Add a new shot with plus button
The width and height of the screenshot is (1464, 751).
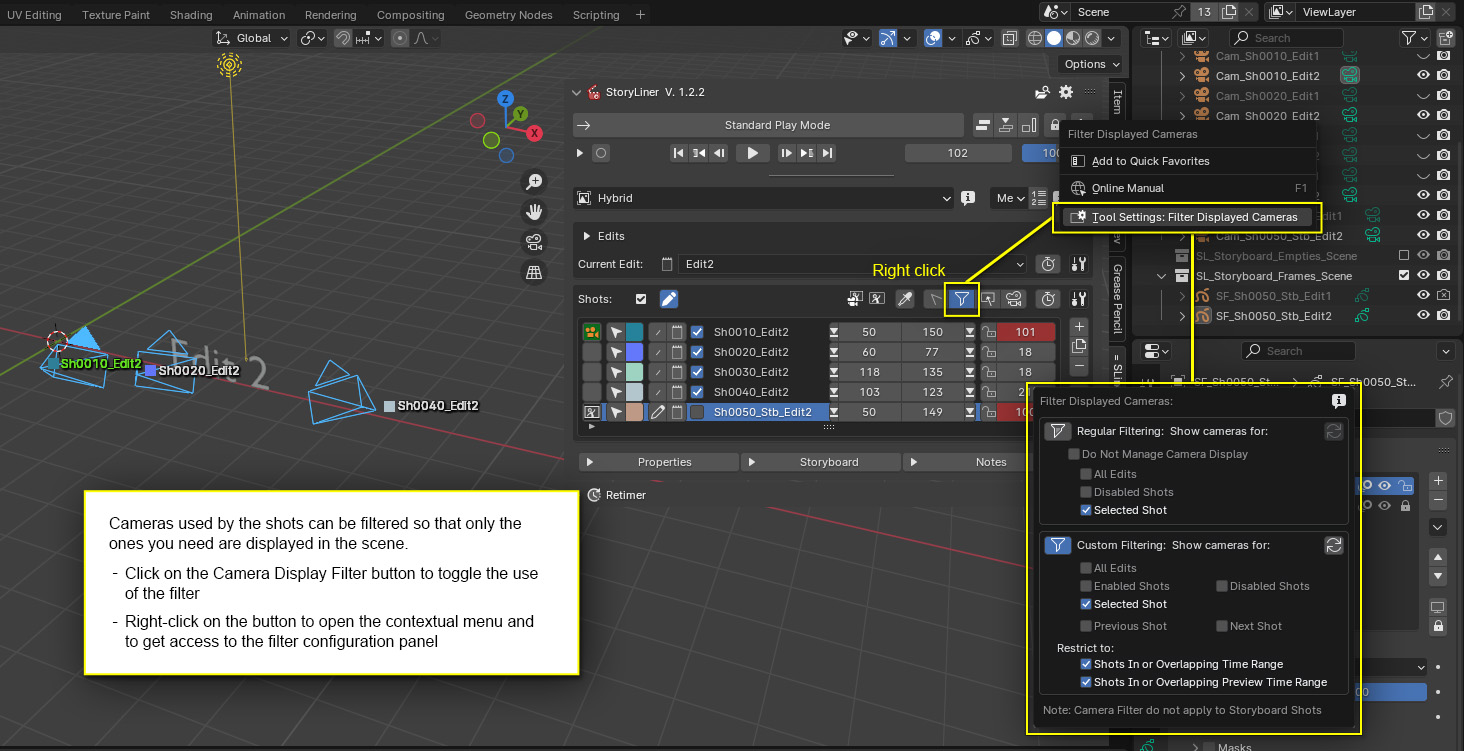[1078, 327]
